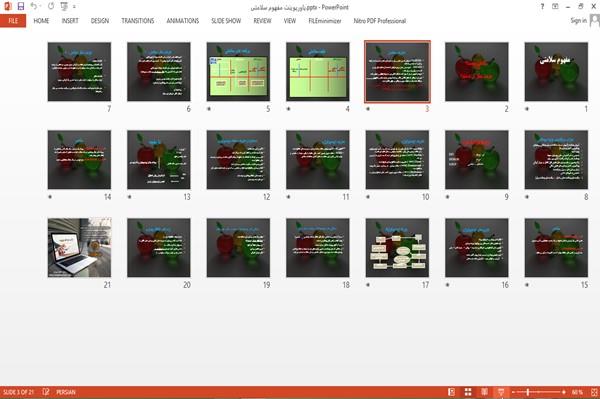
Task: Switch to Reading View from status bar
Action: coord(484,392)
